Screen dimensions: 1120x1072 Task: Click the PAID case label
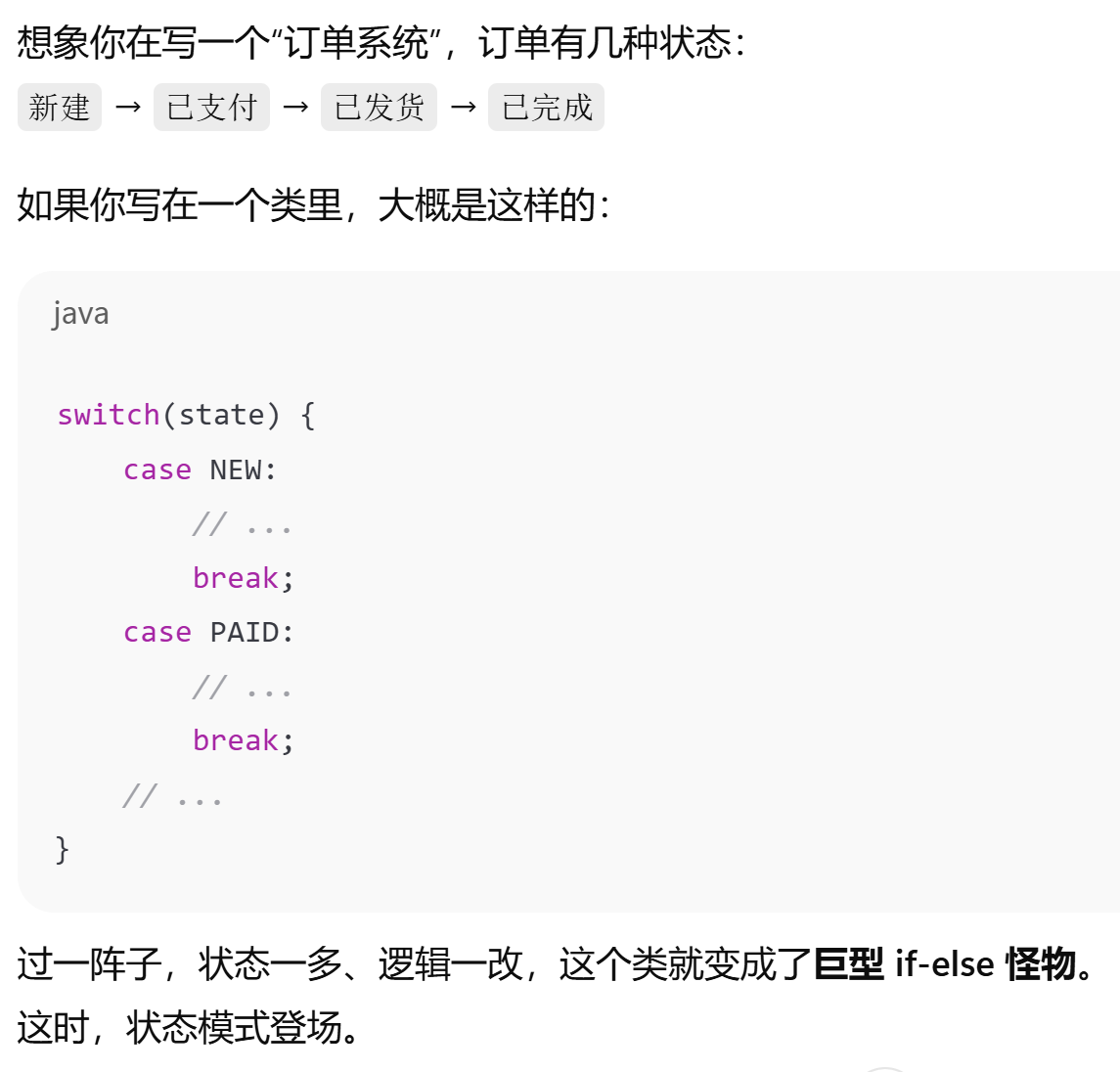pyautogui.click(x=245, y=632)
